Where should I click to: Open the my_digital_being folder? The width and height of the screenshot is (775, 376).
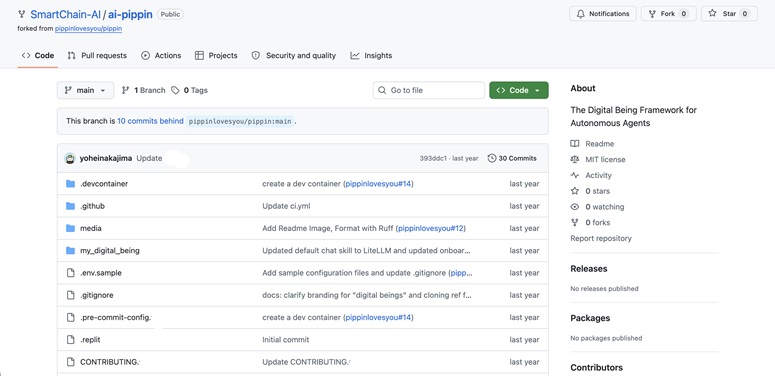click(x=110, y=251)
